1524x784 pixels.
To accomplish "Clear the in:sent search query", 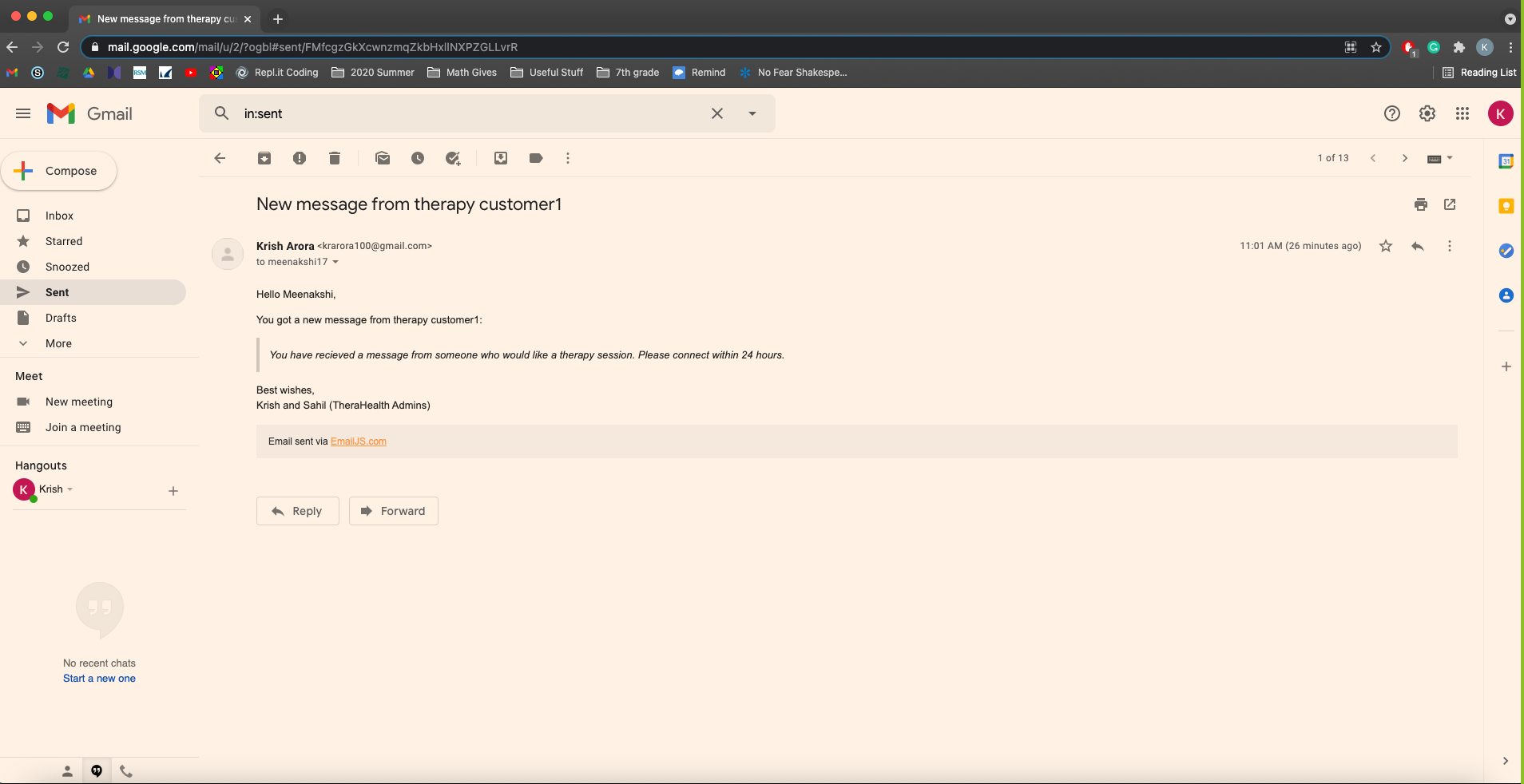I will point(717,113).
